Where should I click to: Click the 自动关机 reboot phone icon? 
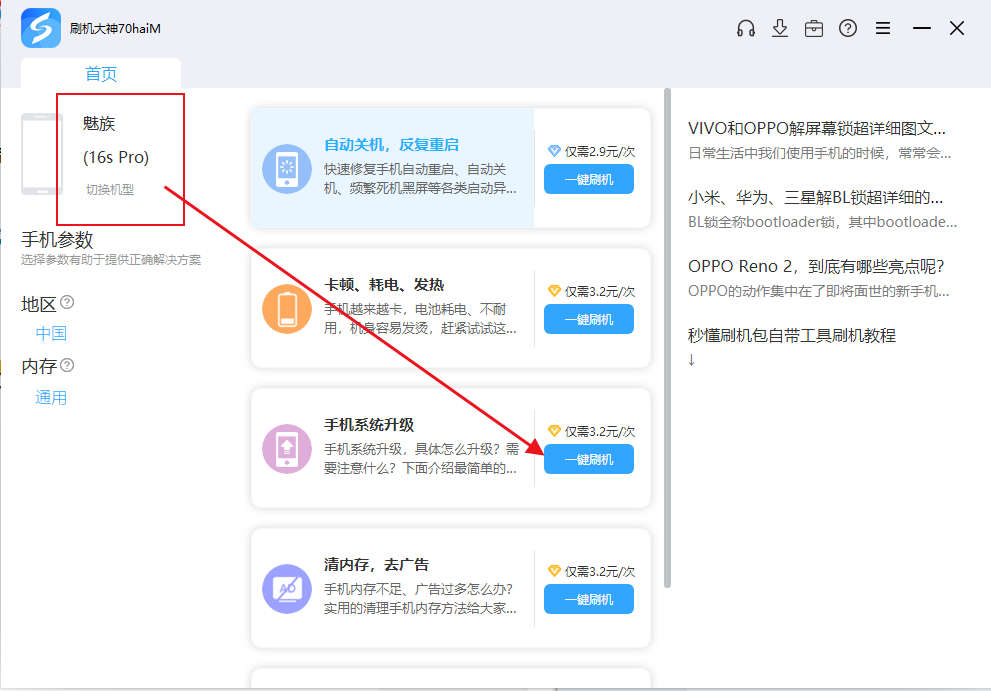click(x=287, y=169)
